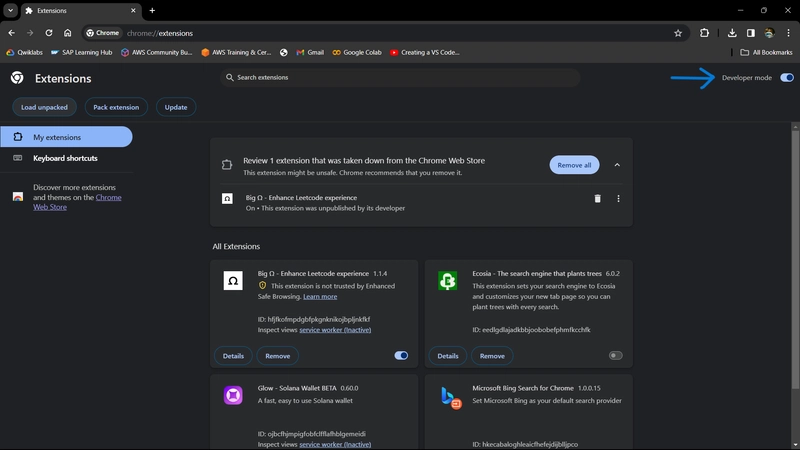The width and height of the screenshot is (800, 450).
Task: Select the Big Ω ID text hfjfkofmpdgbfpkgnknikojbpljnkfkf
Action: tap(319, 319)
